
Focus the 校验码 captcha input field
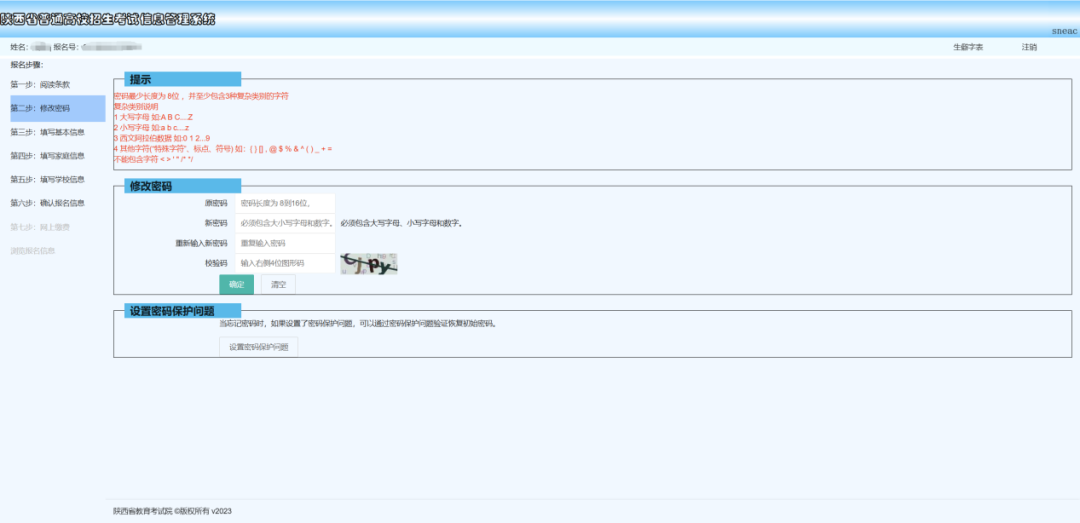pos(284,263)
